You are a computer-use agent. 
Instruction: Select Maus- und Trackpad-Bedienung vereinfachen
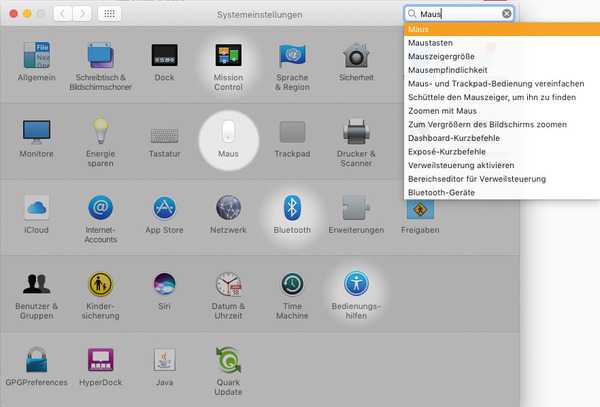tap(502, 84)
